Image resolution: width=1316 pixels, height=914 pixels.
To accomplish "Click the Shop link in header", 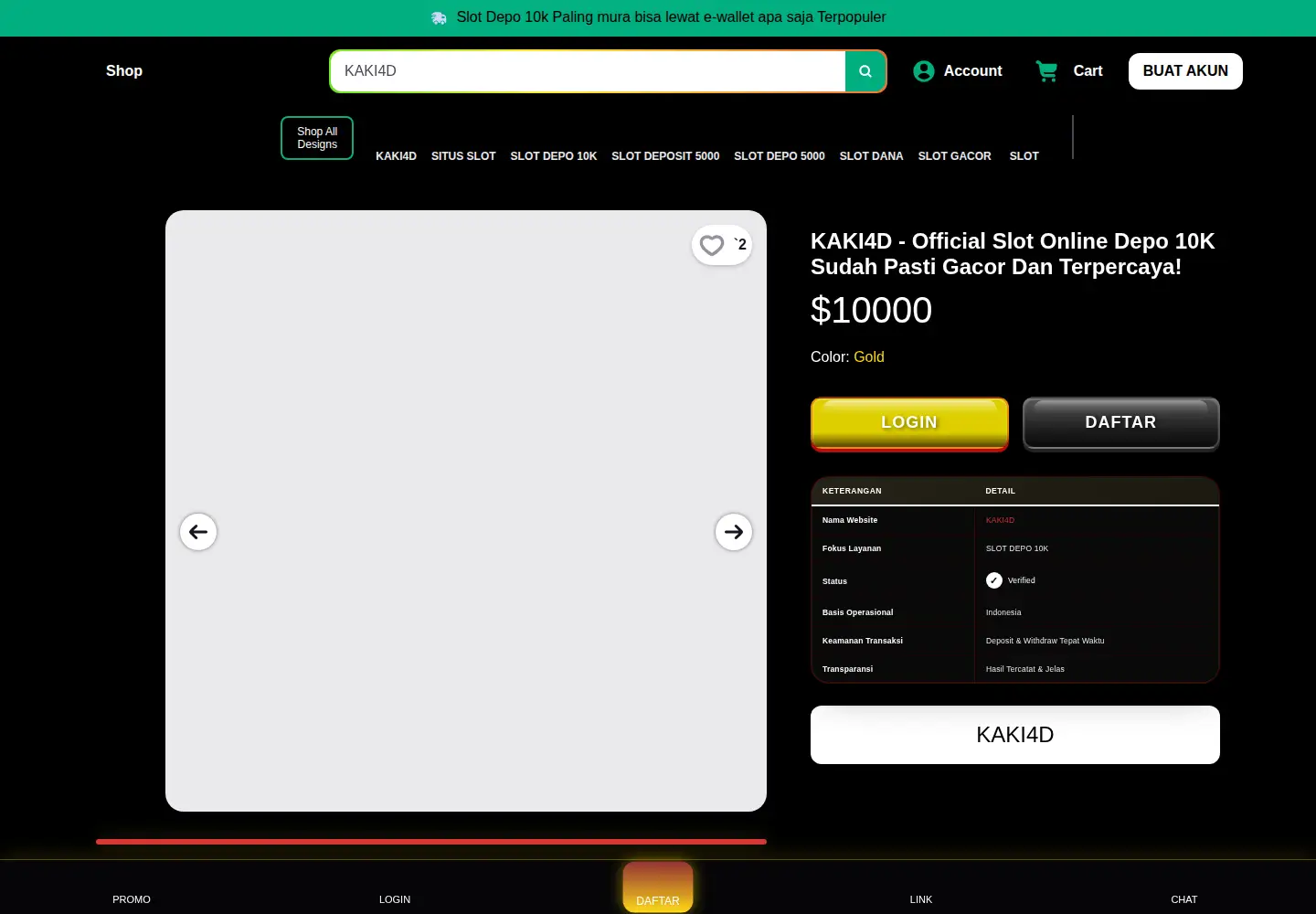I will (124, 71).
